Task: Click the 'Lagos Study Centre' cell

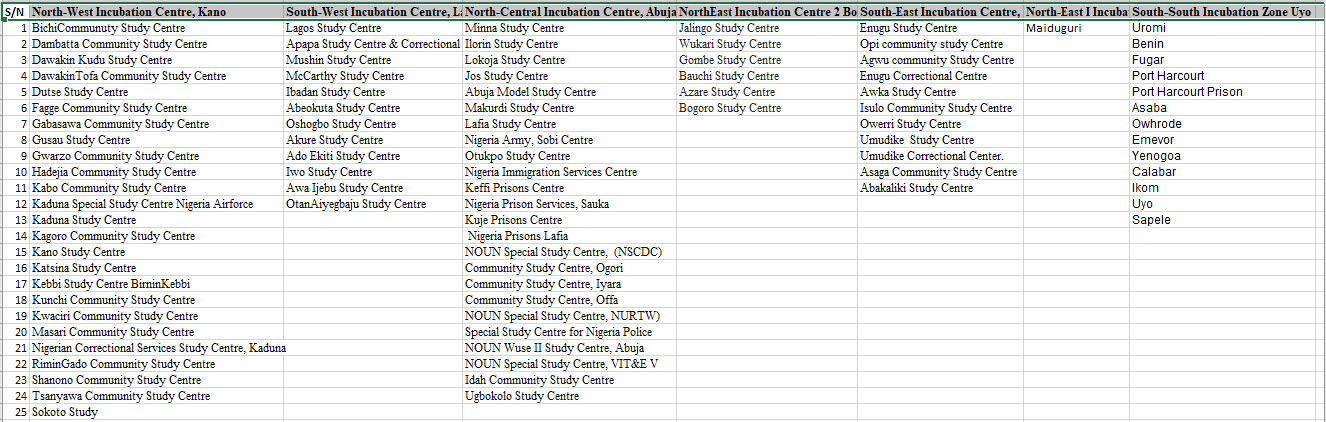Action: (x=373, y=28)
